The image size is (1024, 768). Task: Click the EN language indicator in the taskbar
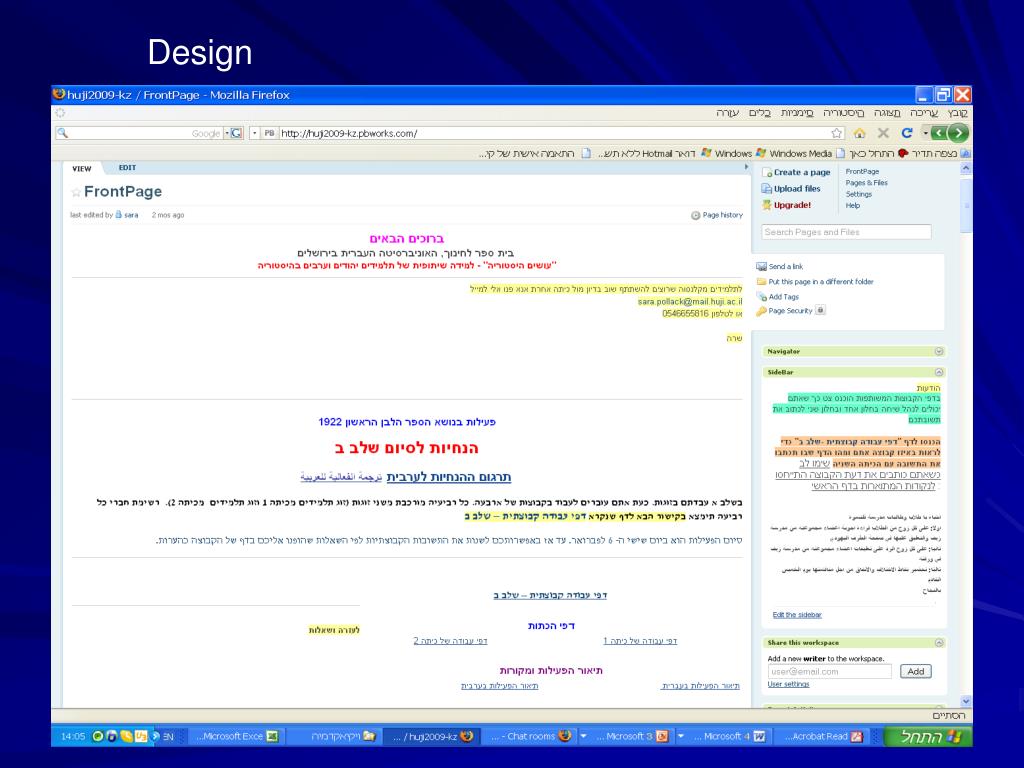(x=168, y=737)
